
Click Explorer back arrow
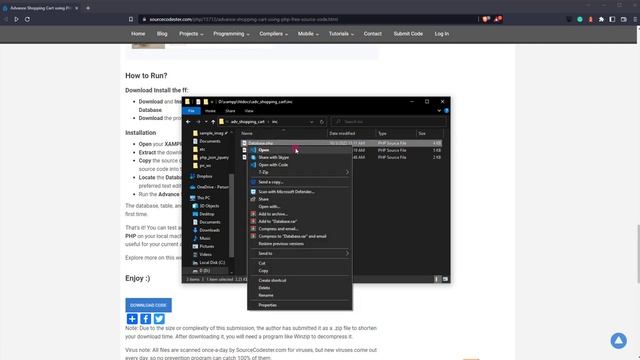pyautogui.click(x=188, y=122)
